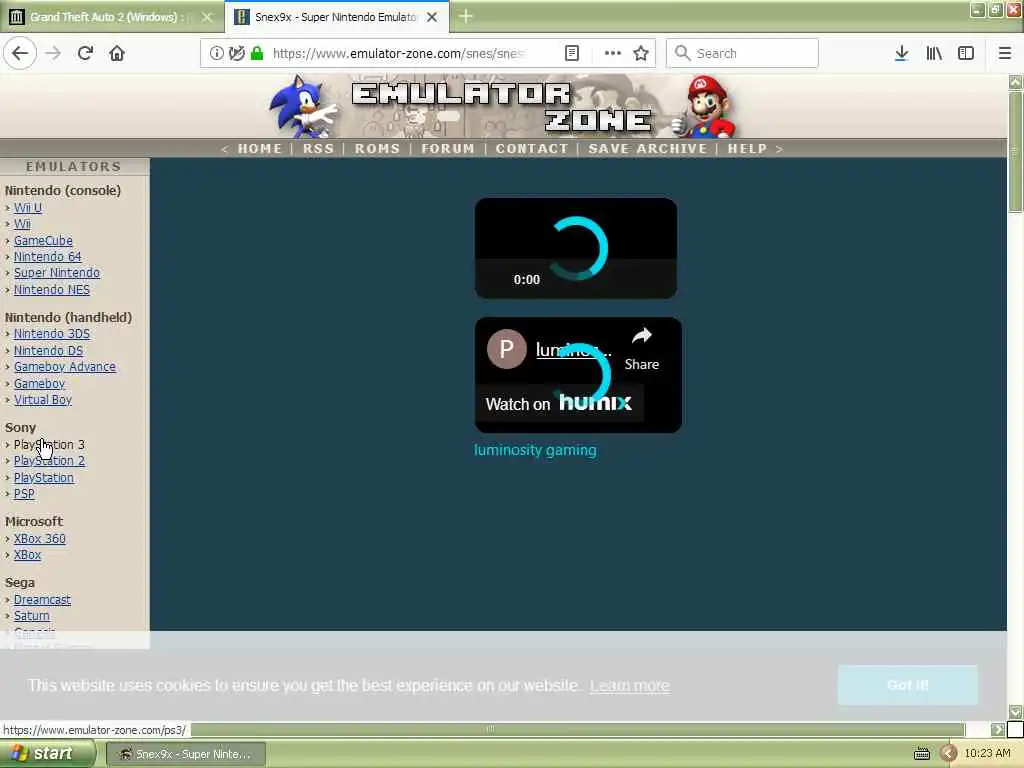Screen dimensions: 1024x768
Task: Open a new tab with plus button
Action: [465, 16]
